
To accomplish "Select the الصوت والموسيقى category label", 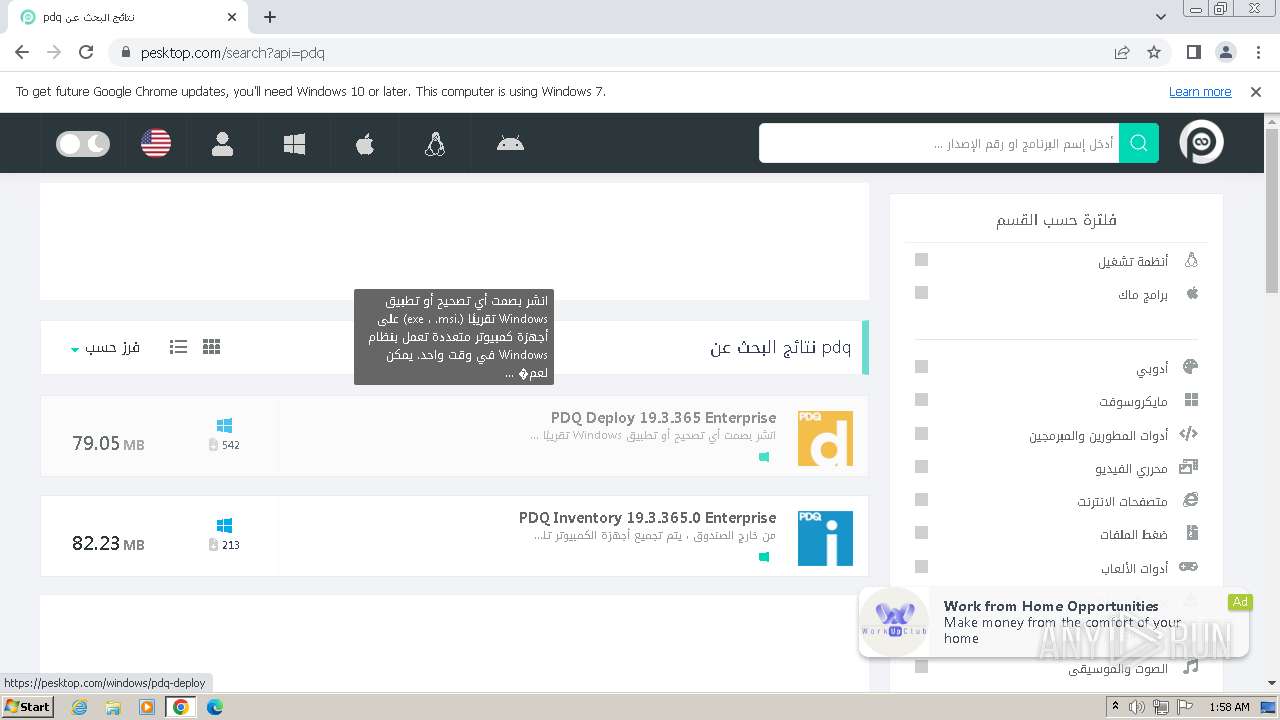I will pos(1117,668).
